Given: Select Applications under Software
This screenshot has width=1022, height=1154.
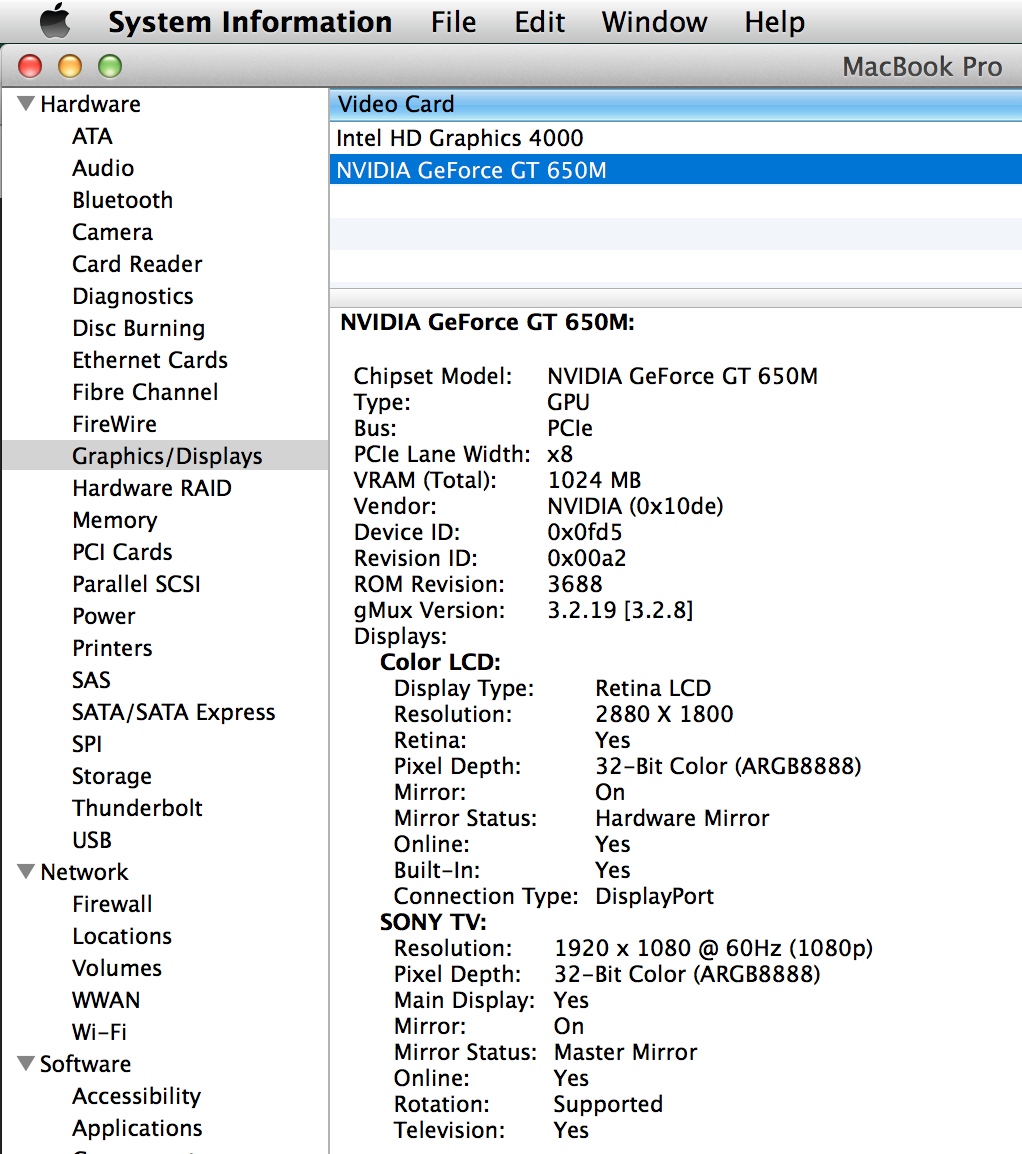Looking at the screenshot, I should pyautogui.click(x=137, y=1128).
